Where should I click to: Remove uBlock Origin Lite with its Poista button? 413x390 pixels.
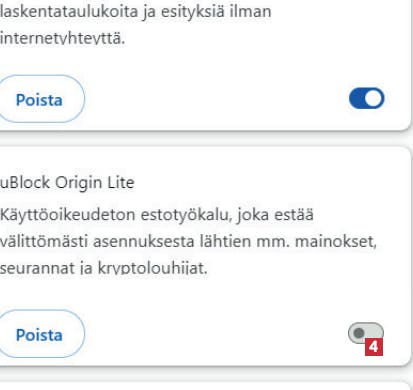click(40, 334)
